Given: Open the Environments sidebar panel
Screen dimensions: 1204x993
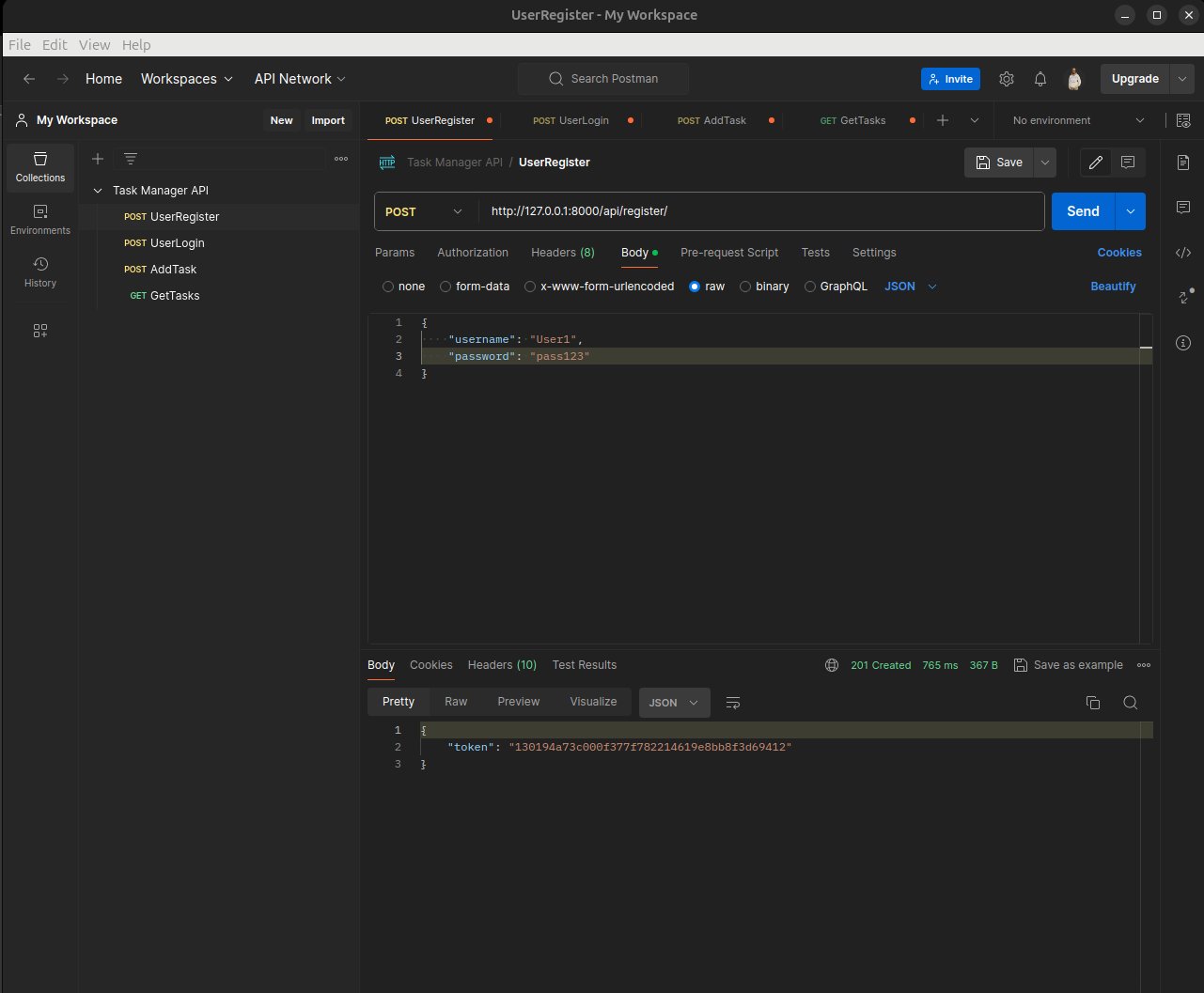Looking at the screenshot, I should click(x=40, y=220).
